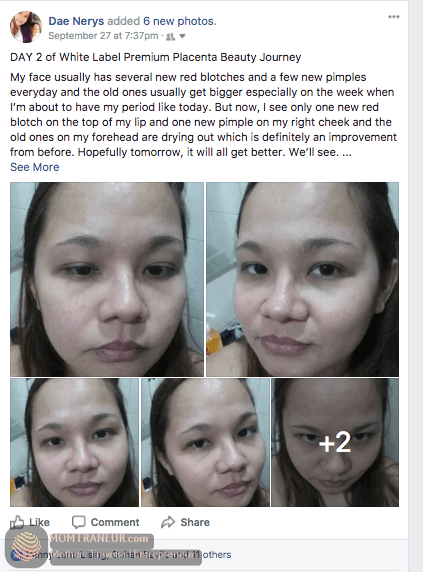Viewport: 423px width, 572px height.
Task: Click the Share button label
Action: click(x=195, y=522)
